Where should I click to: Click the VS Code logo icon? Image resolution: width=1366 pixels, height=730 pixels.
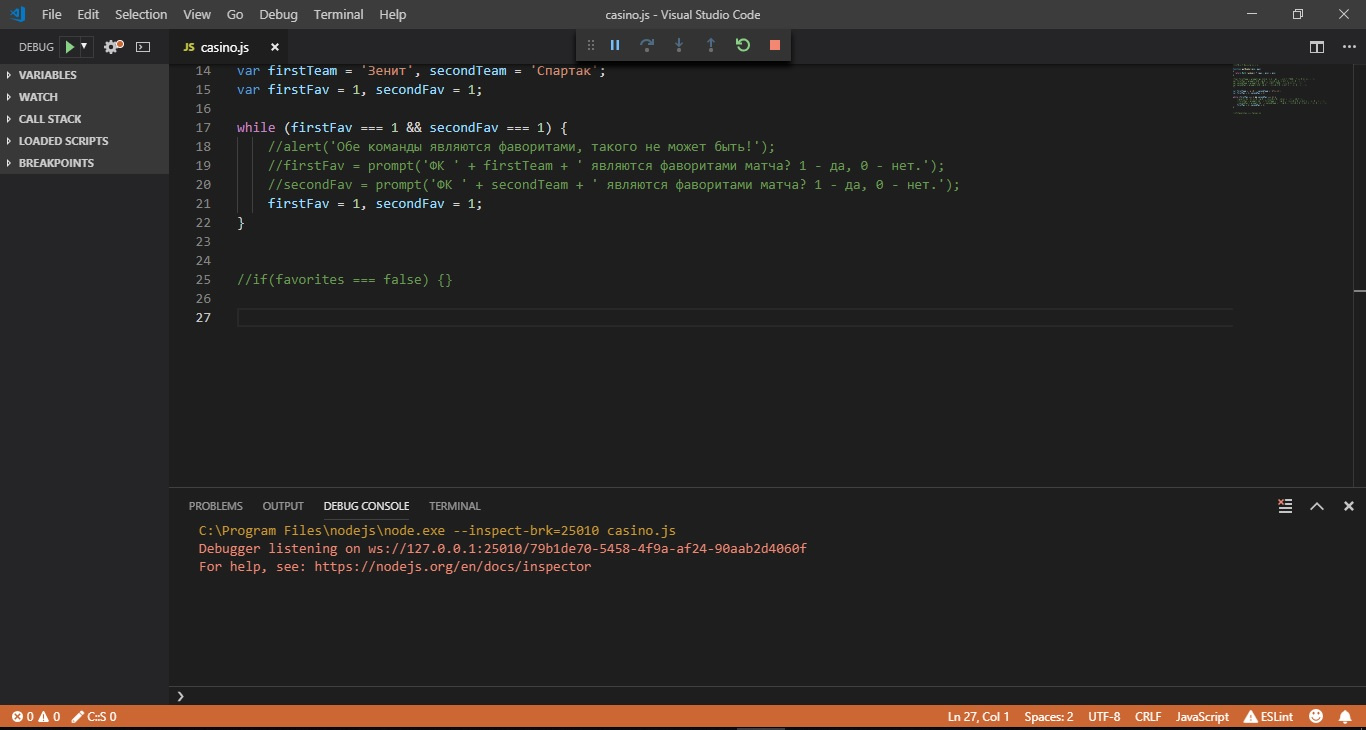16,14
